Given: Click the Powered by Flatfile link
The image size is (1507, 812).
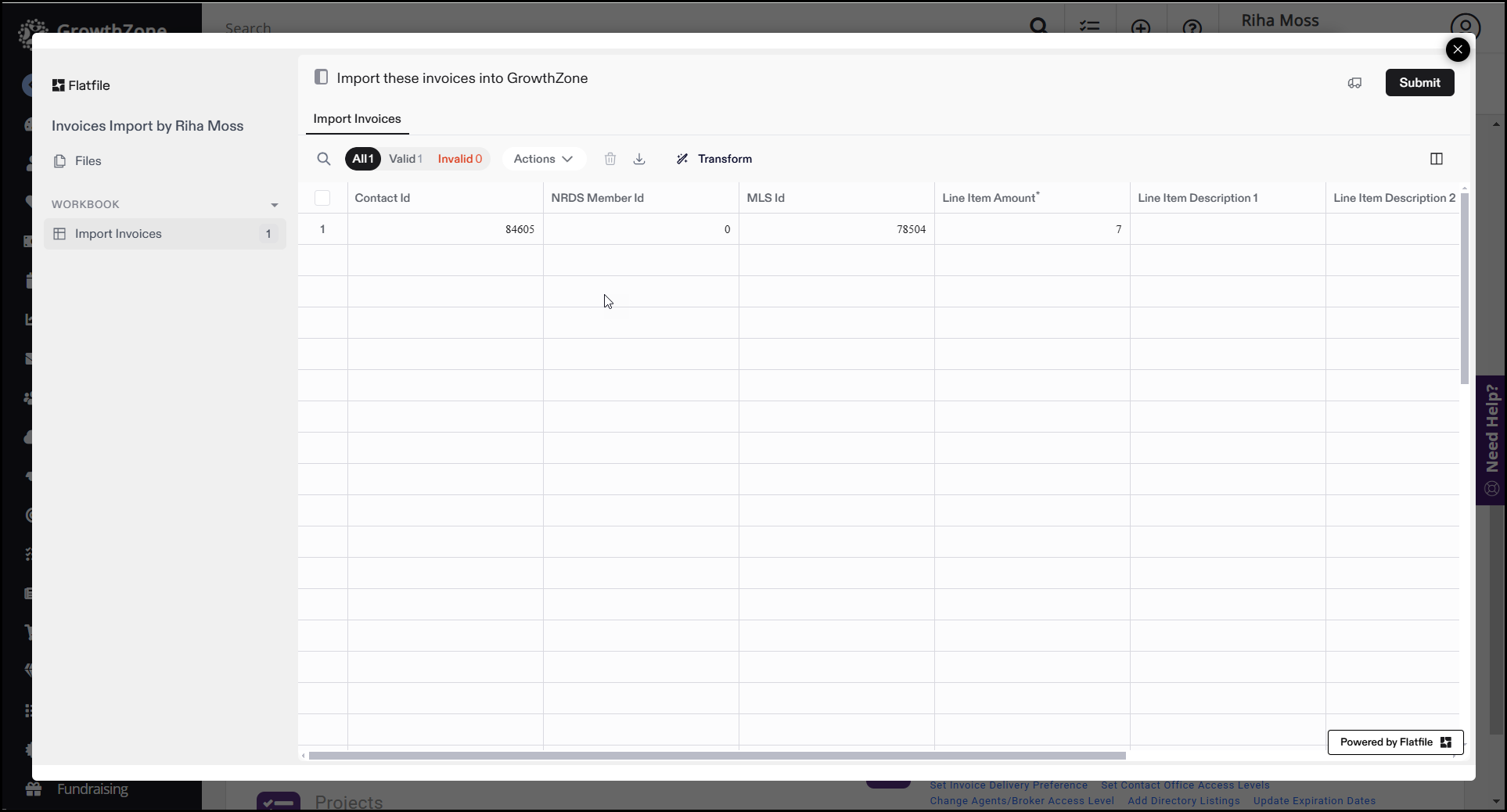Looking at the screenshot, I should 1394,742.
